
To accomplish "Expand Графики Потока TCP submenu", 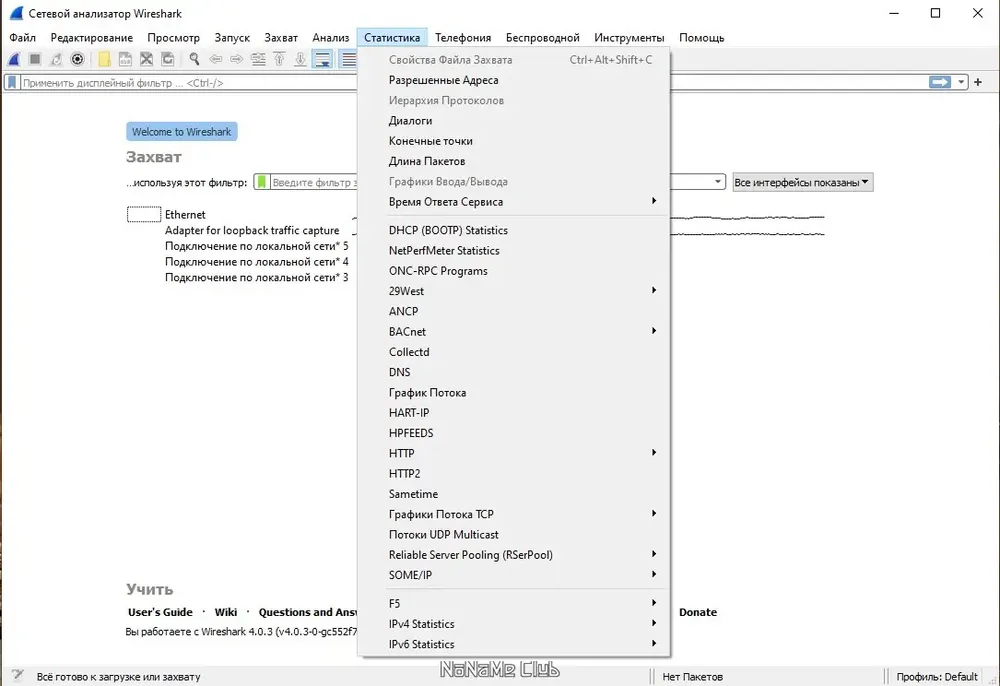I will tap(514, 514).
